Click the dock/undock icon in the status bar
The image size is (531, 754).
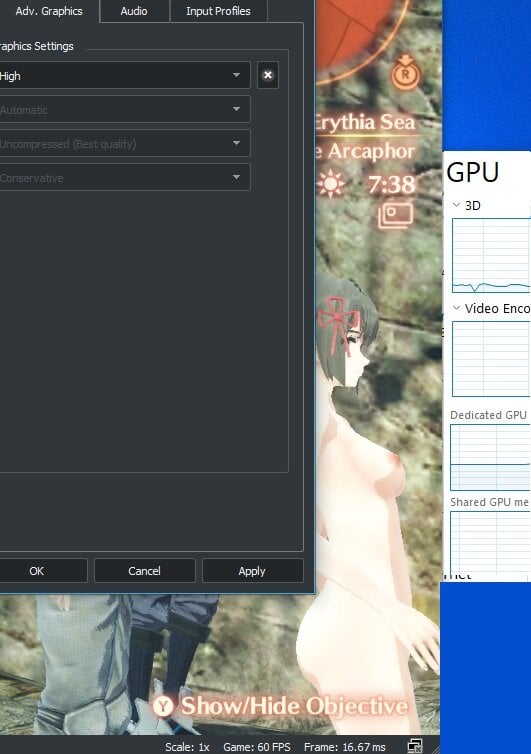(x=415, y=746)
